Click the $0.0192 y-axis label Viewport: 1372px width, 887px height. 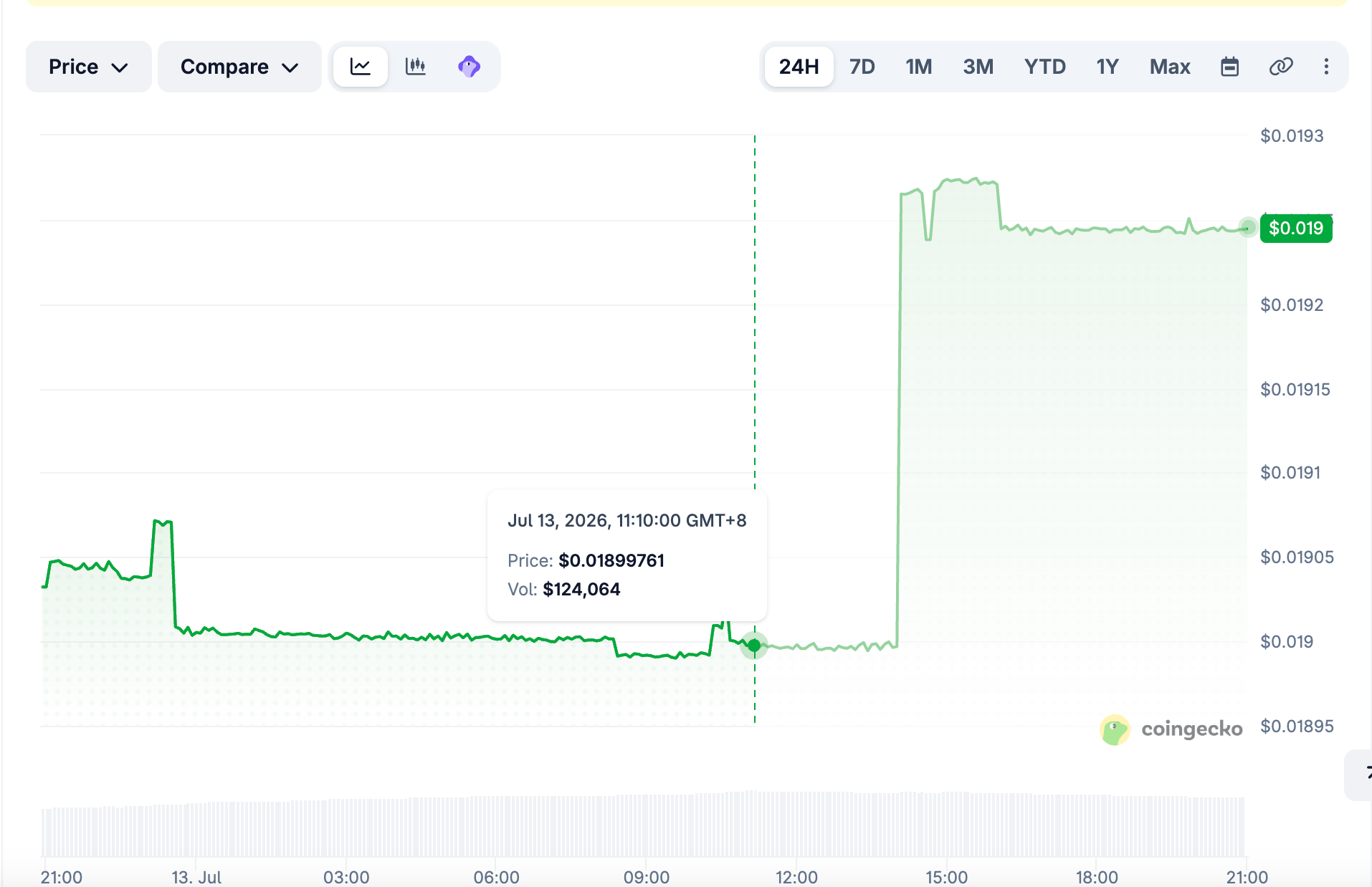pos(1292,305)
